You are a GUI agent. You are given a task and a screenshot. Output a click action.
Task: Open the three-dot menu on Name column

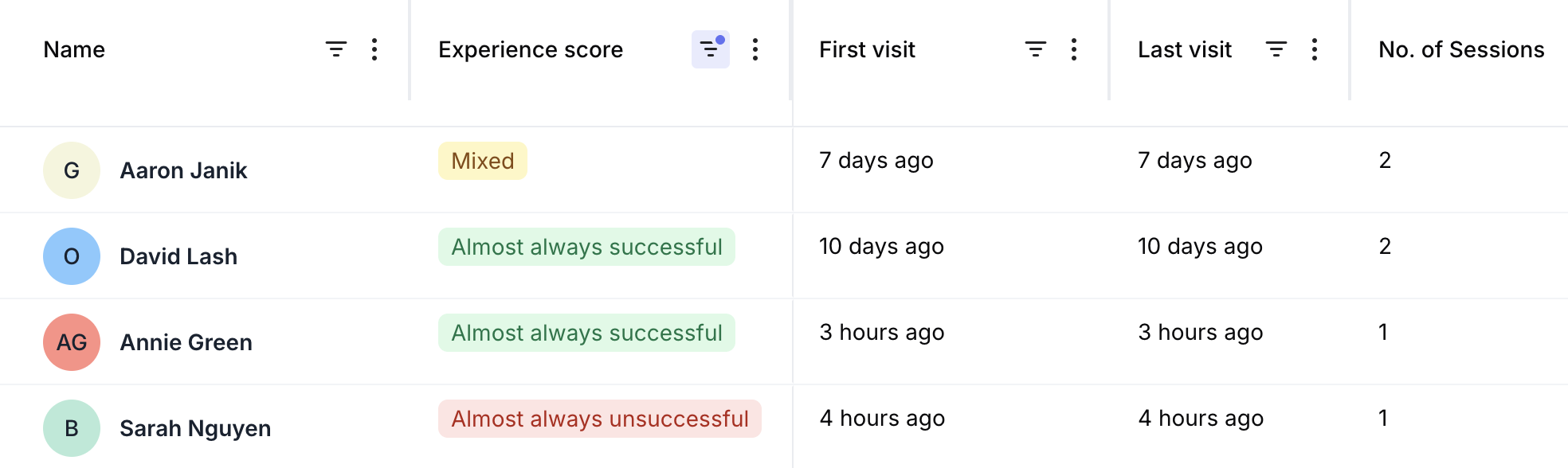click(374, 49)
